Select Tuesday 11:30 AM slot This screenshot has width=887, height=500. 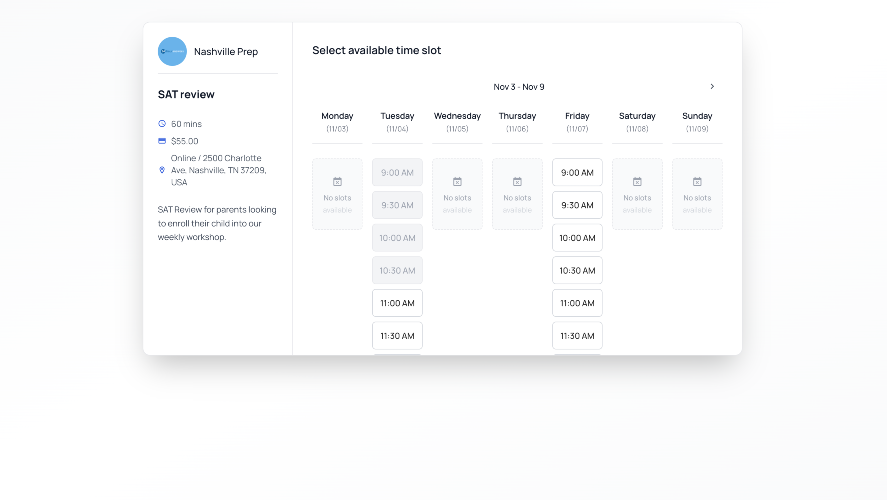pos(397,336)
